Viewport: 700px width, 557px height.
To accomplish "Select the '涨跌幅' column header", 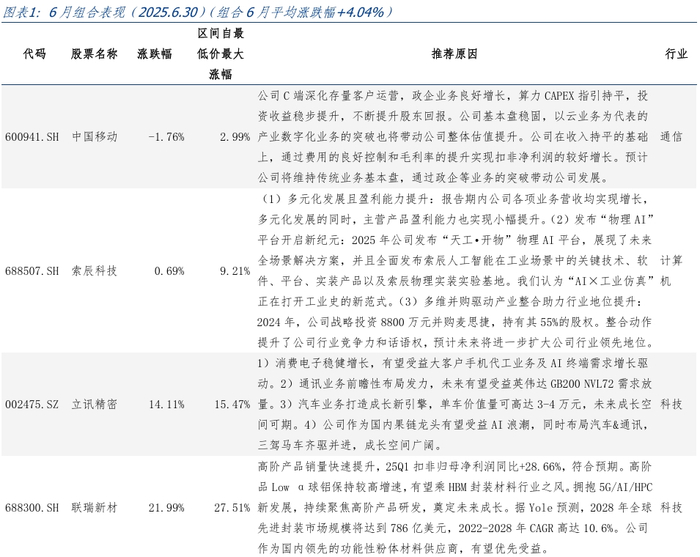I will point(154,54).
